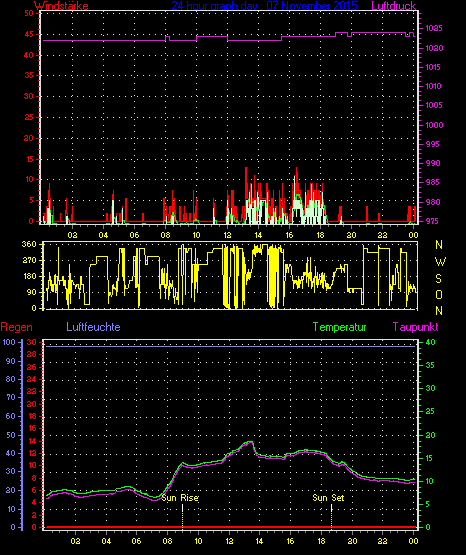Viewport: 466px width, 555px height.
Task: Click the green Temperatur label
Action: click(x=339, y=327)
